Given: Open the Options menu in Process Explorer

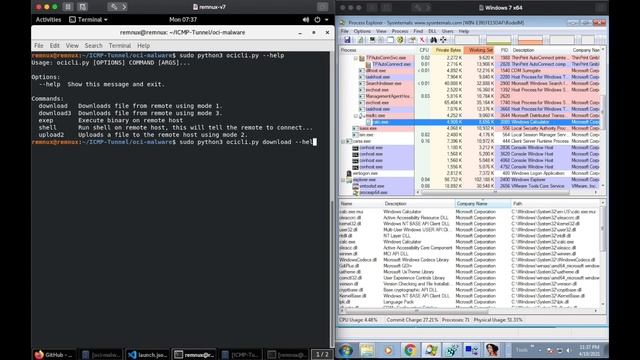Looking at the screenshot, I should point(362,31).
